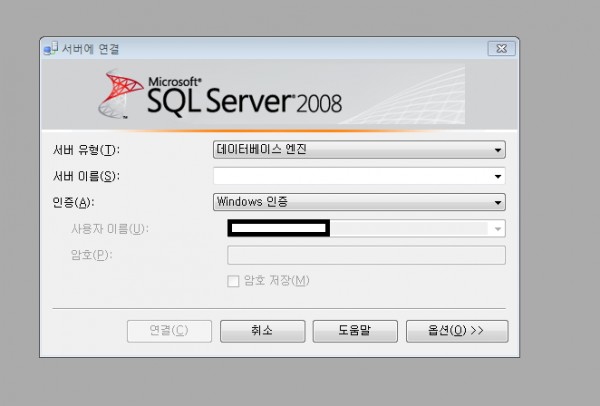Click the 연결(C) connect button

169,331
